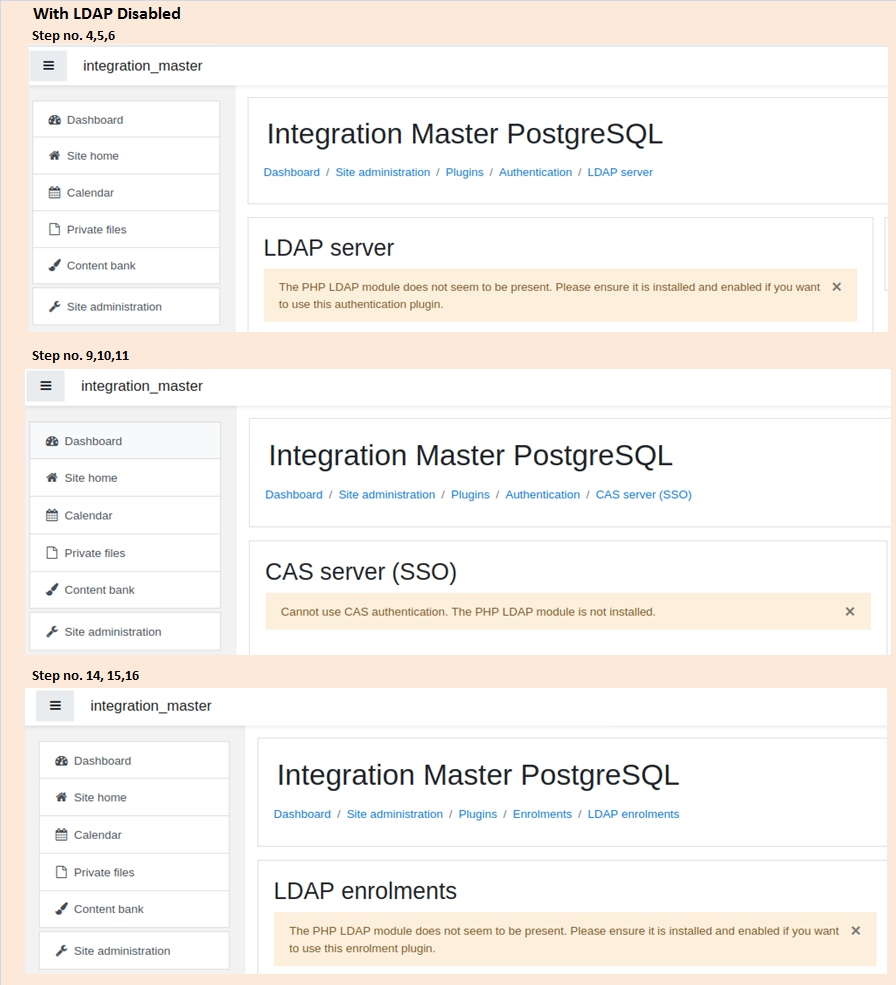The width and height of the screenshot is (896, 985).
Task: Click 'LDAP enrolments' section heading
Action: 365,891
